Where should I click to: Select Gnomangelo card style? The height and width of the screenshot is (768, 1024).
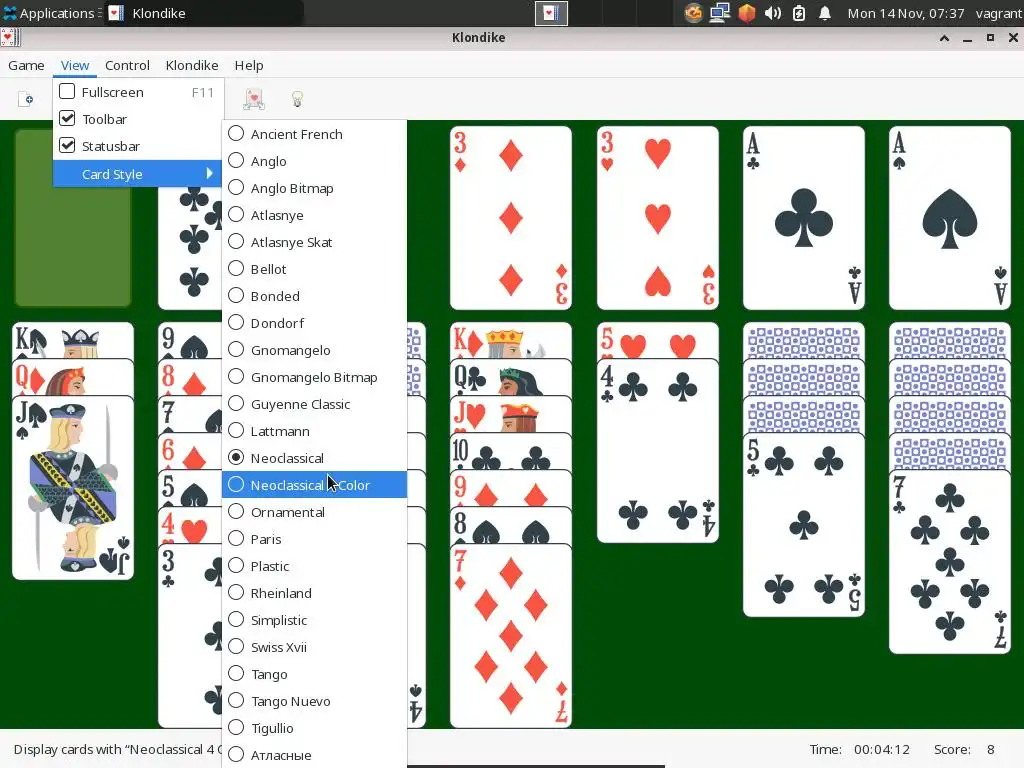314,350
